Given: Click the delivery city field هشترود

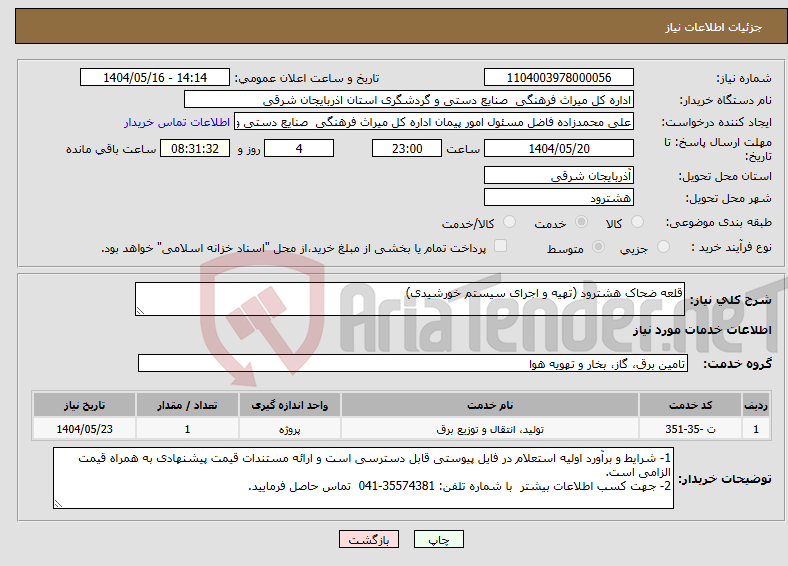Looking at the screenshot, I should [x=558, y=198].
